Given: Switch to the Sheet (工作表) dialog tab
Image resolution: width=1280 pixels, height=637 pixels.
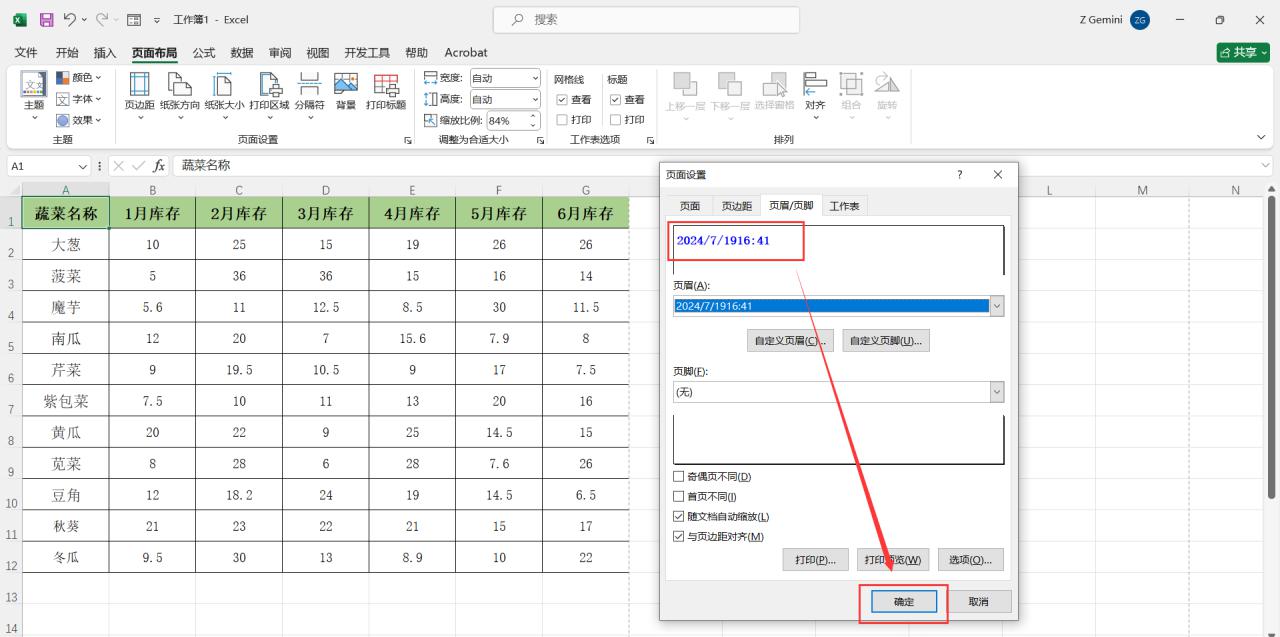Looking at the screenshot, I should pos(844,206).
